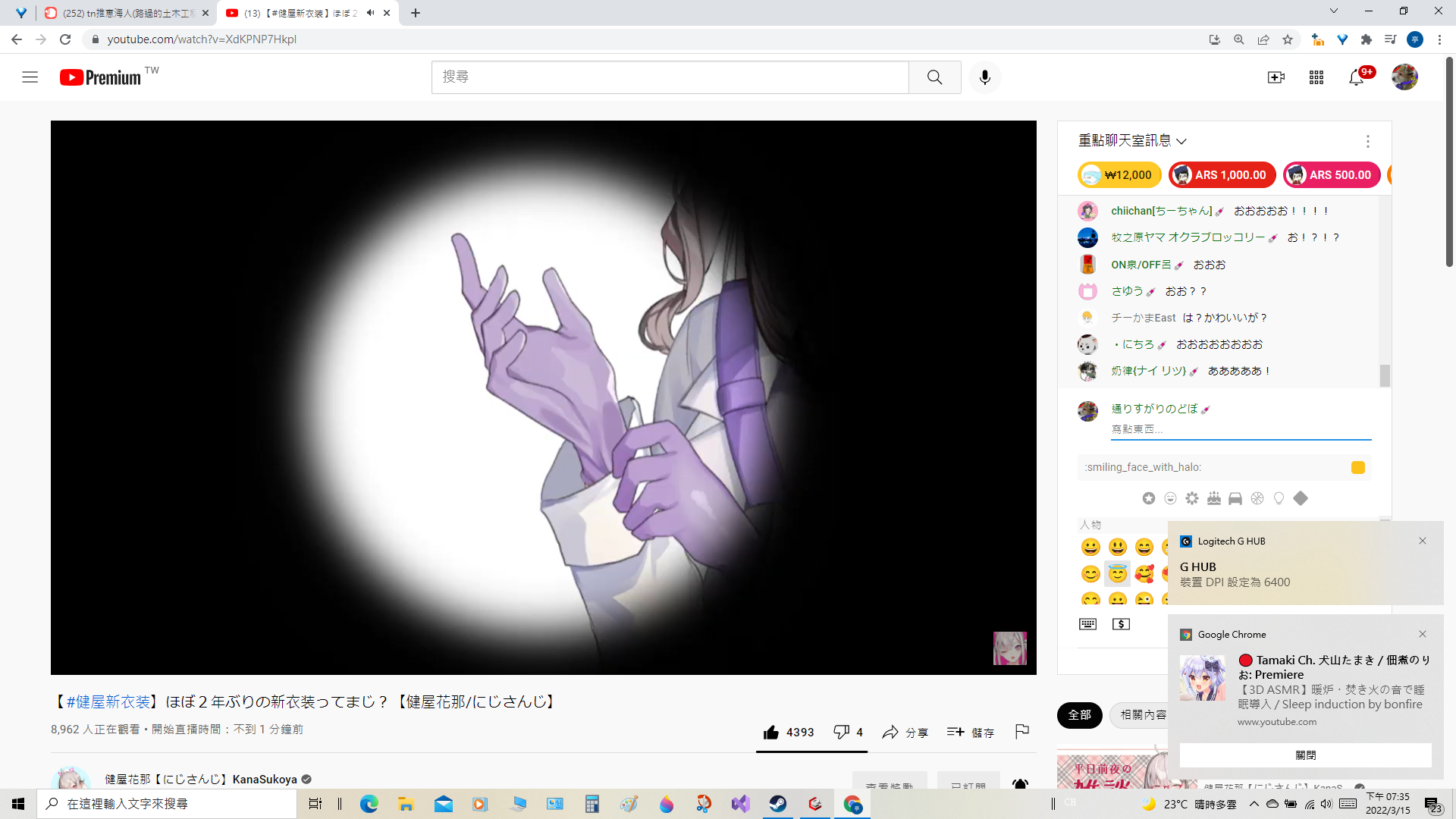Viewport: 1456px width, 819px height.
Task: Open Visual Studio from the taskbar
Action: pyautogui.click(x=740, y=804)
